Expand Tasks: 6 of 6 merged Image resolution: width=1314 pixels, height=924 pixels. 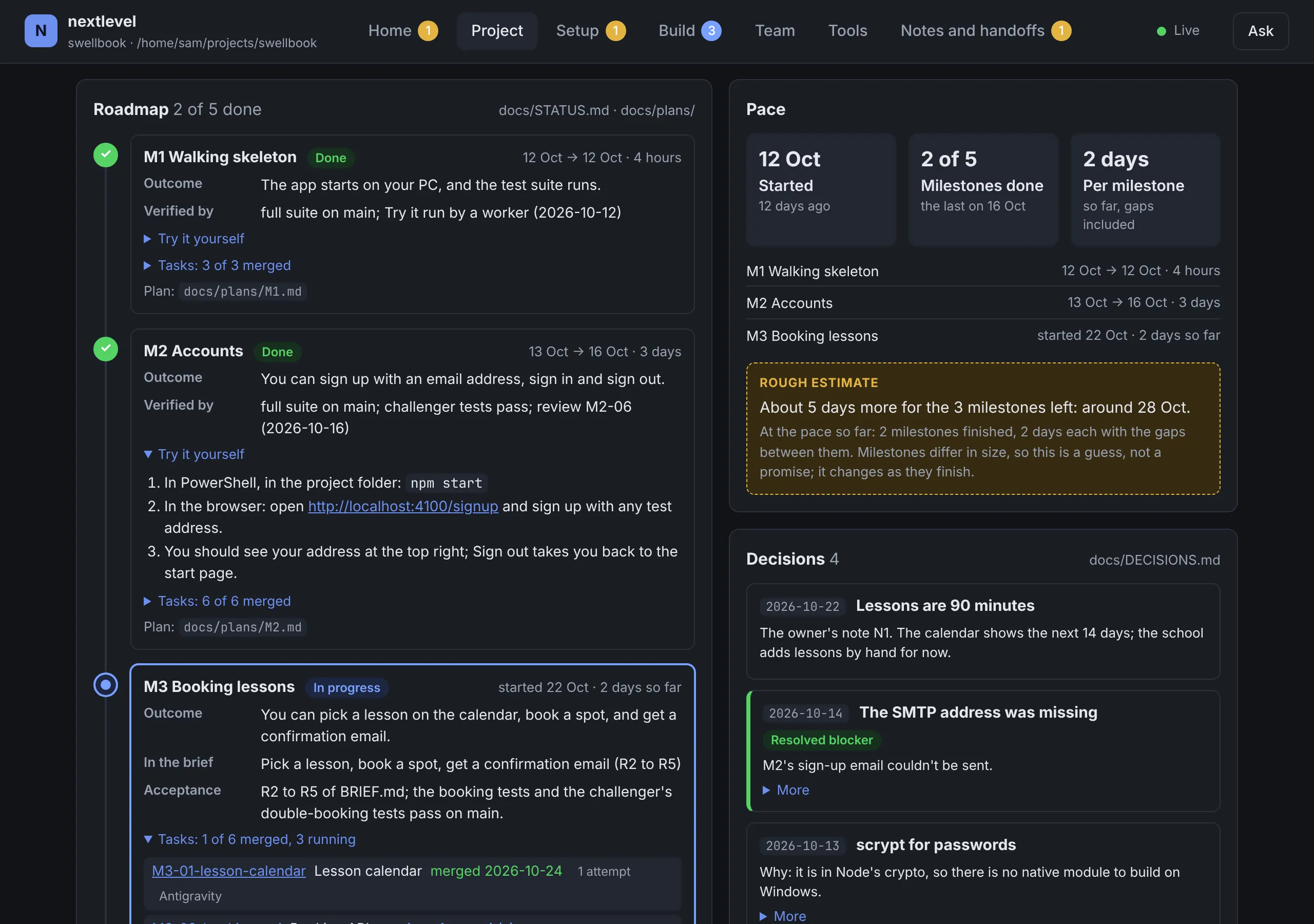pos(218,601)
